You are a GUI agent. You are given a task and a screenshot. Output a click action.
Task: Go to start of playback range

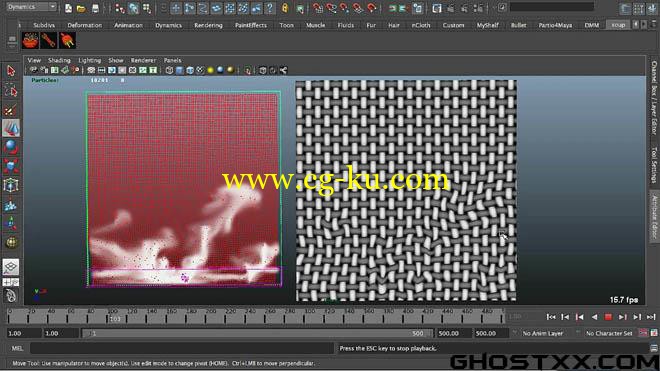551,317
